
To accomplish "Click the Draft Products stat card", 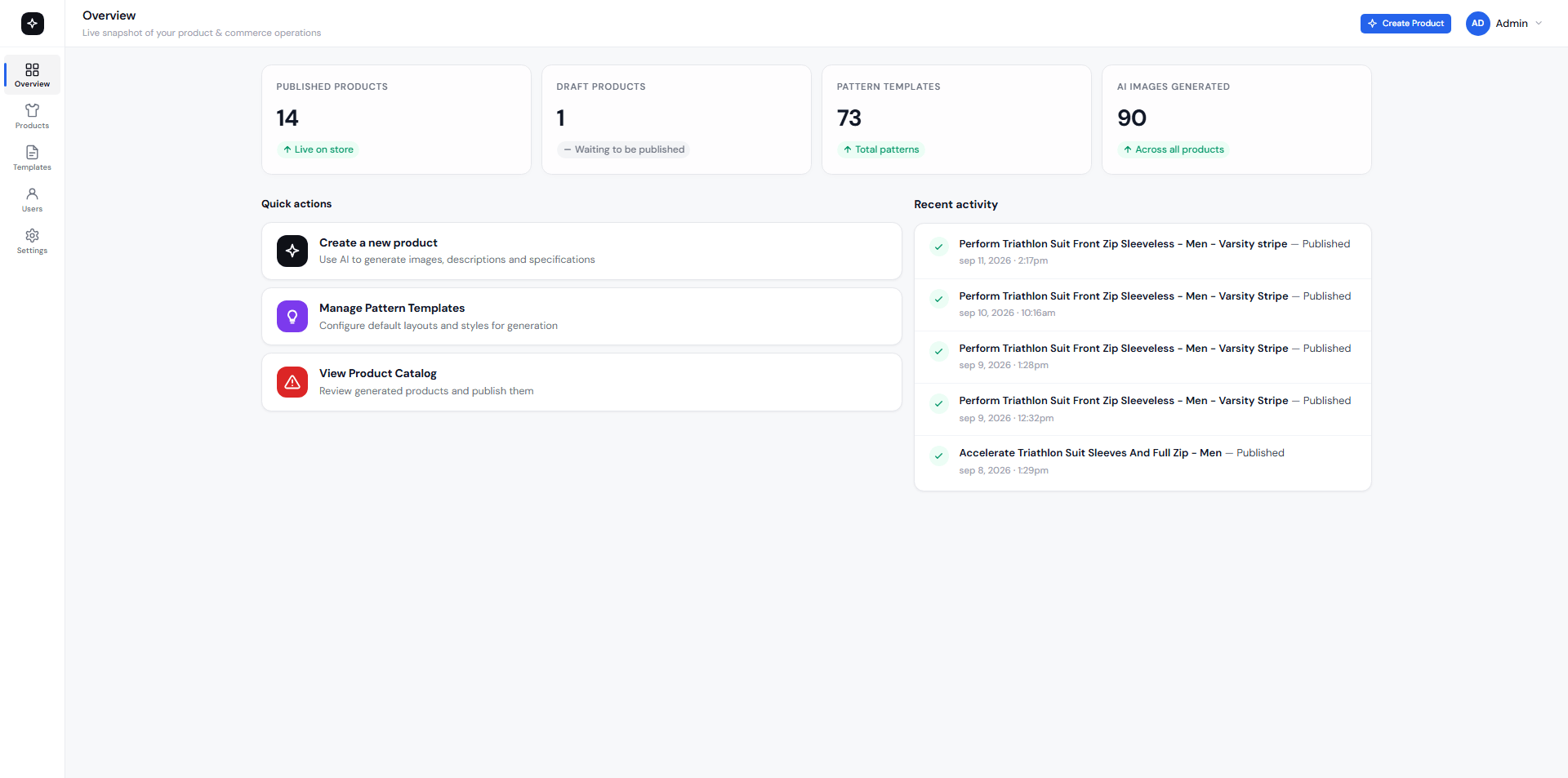I will click(676, 120).
